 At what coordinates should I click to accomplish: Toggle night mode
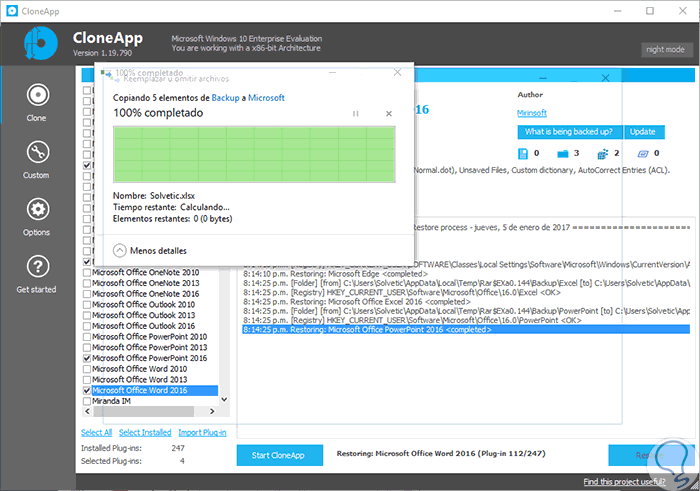coord(665,50)
